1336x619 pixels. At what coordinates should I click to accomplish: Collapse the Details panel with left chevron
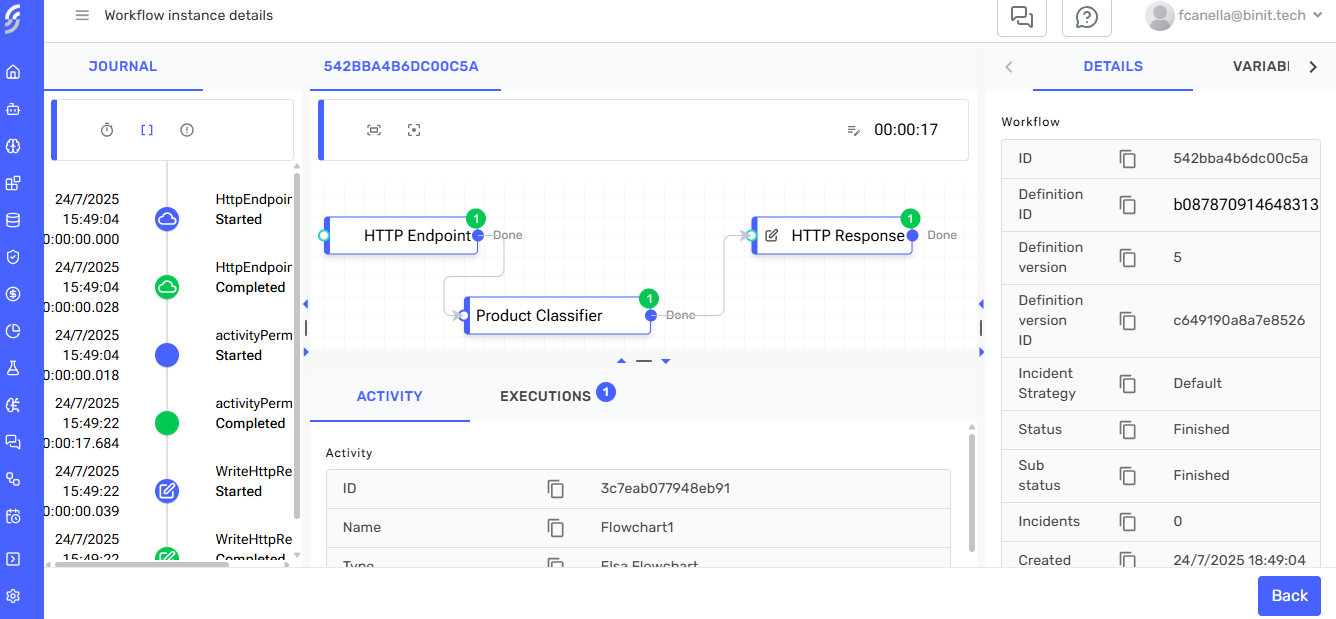pyautogui.click(x=1009, y=66)
